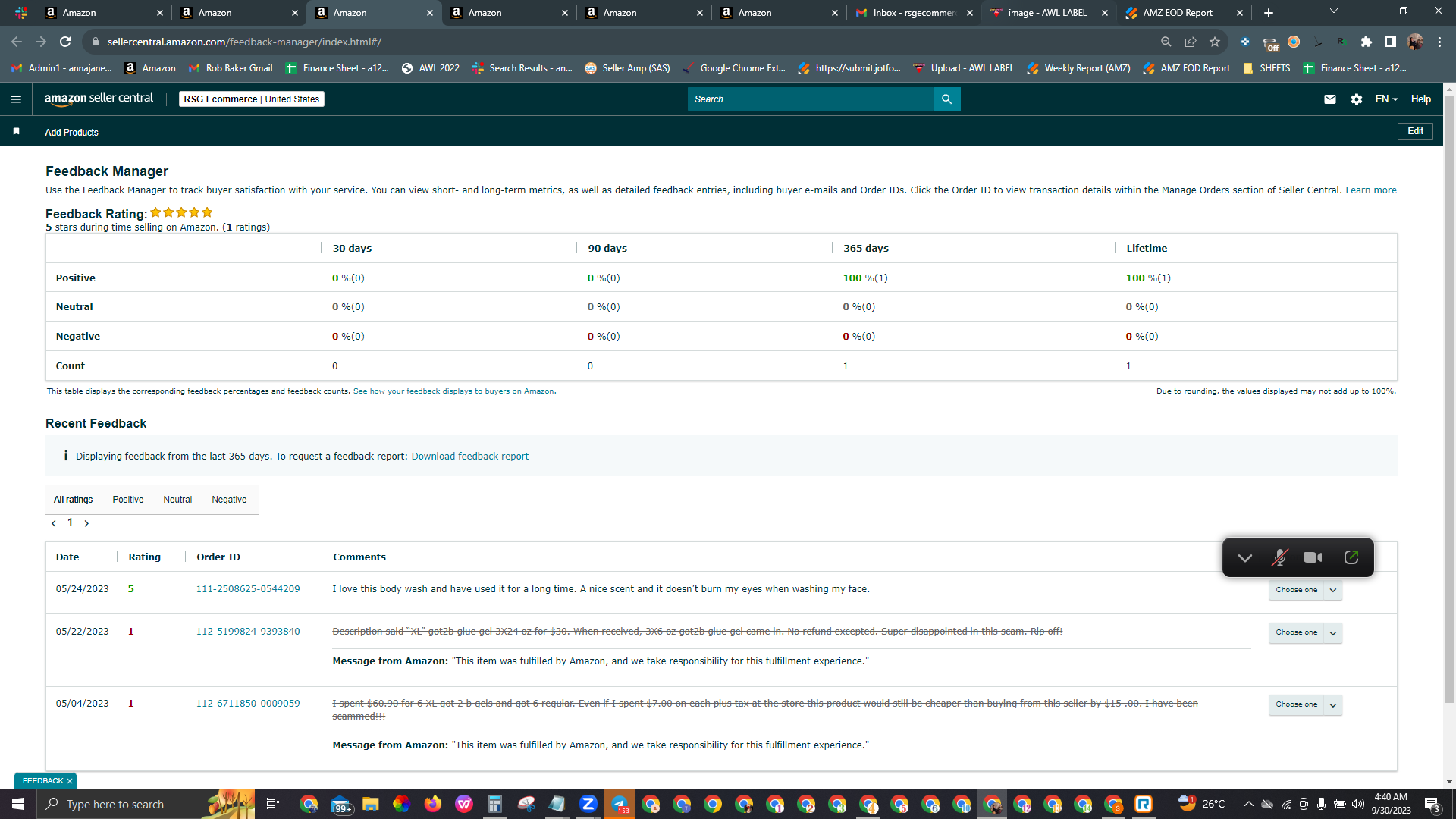Viewport: 1456px width, 819px height.
Task: Open Choose one dropdown for order 112-5199824-9393840
Action: (1306, 632)
